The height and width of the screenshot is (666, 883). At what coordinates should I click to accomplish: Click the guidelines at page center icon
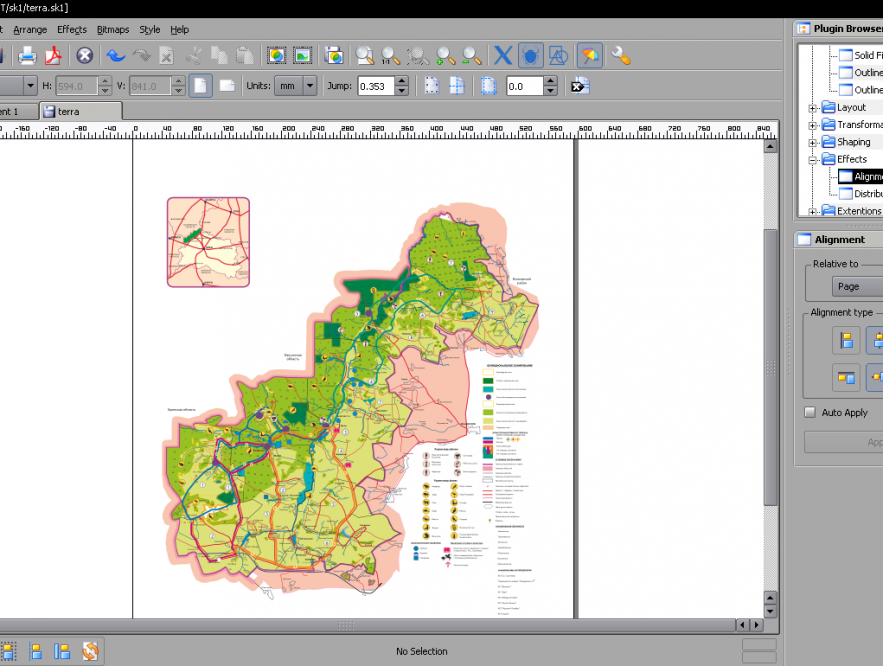point(457,86)
